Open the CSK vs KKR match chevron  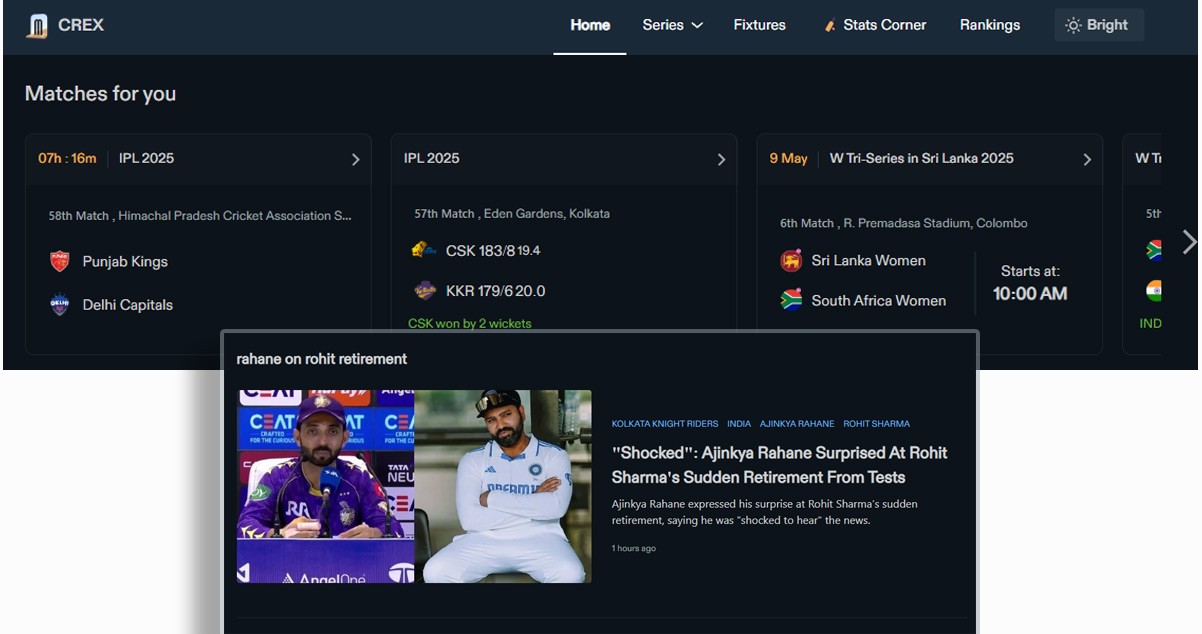tap(721, 159)
